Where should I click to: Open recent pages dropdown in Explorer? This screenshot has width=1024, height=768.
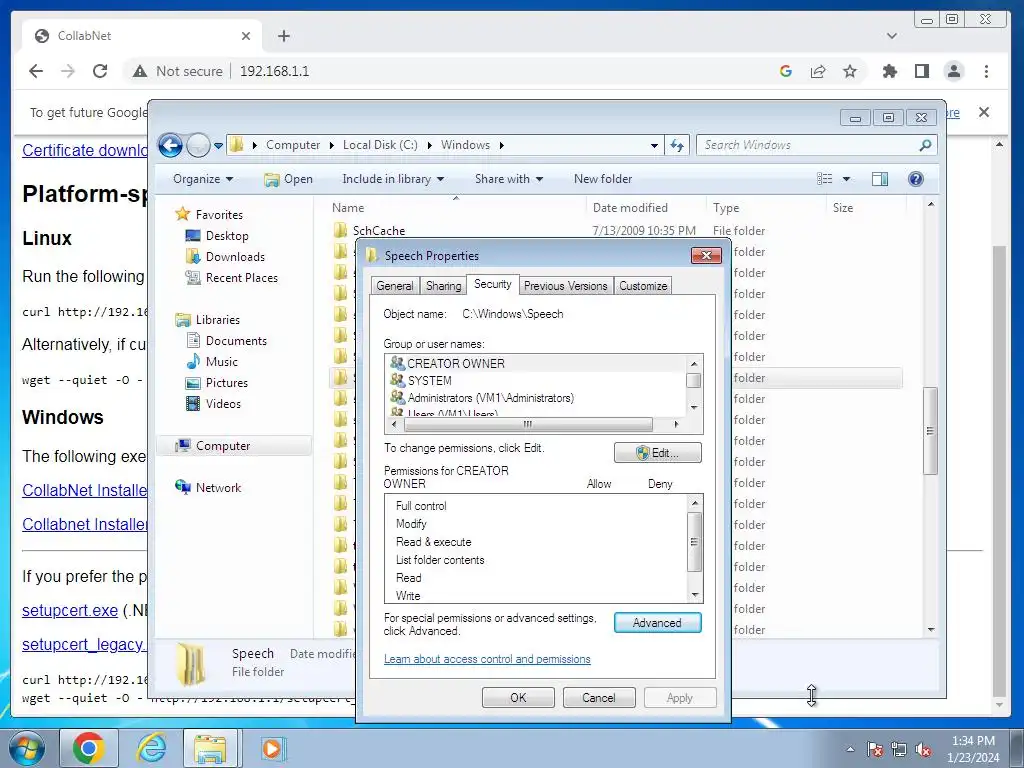pos(218,145)
